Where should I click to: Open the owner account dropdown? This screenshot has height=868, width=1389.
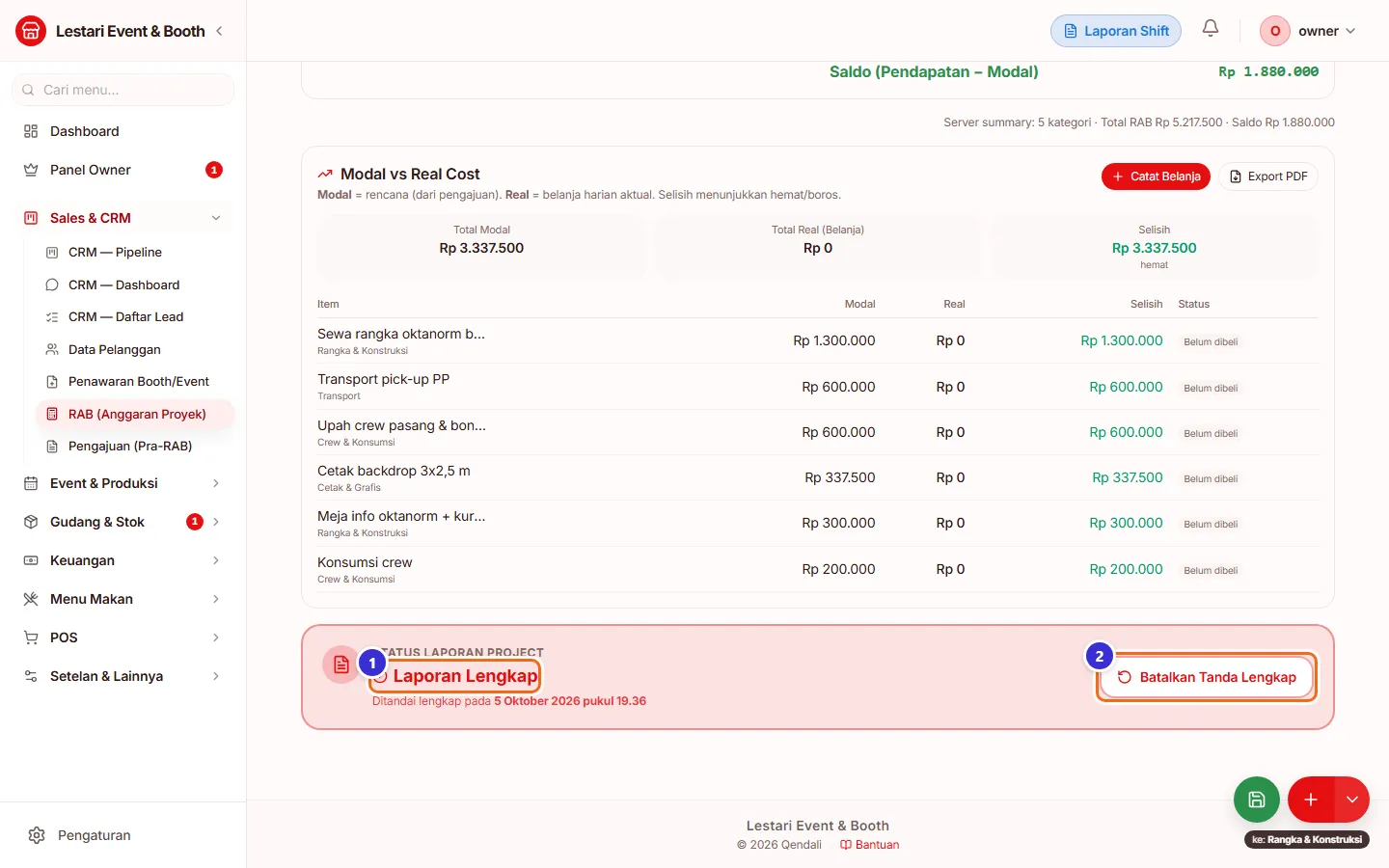[1308, 31]
